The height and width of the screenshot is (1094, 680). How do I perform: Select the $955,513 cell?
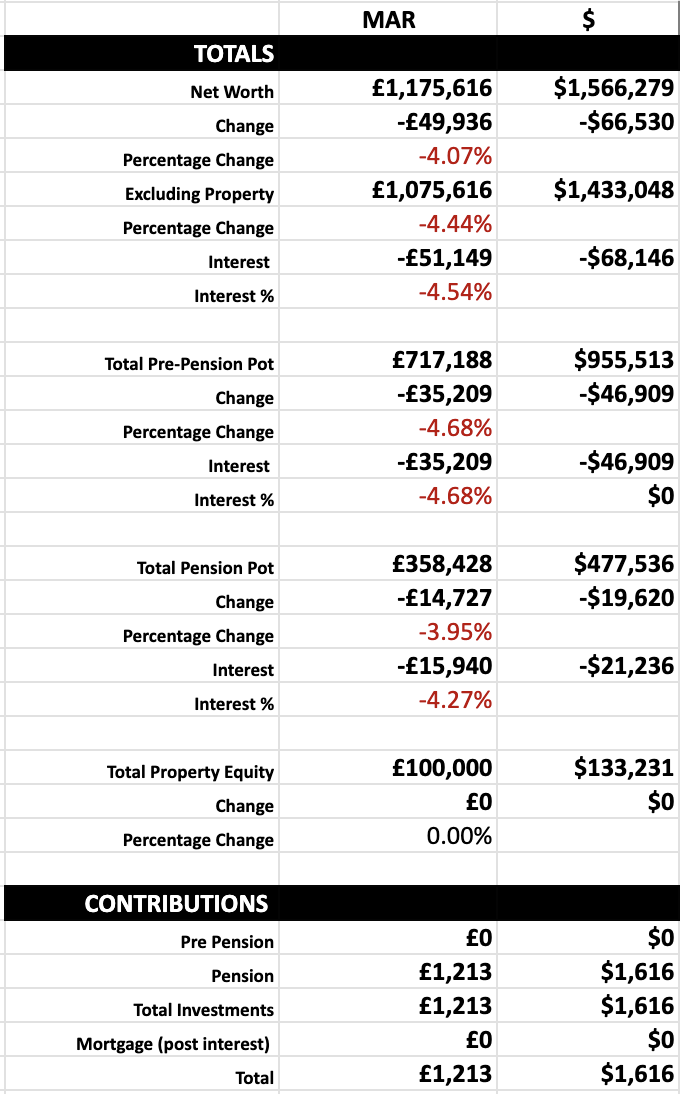click(624, 360)
